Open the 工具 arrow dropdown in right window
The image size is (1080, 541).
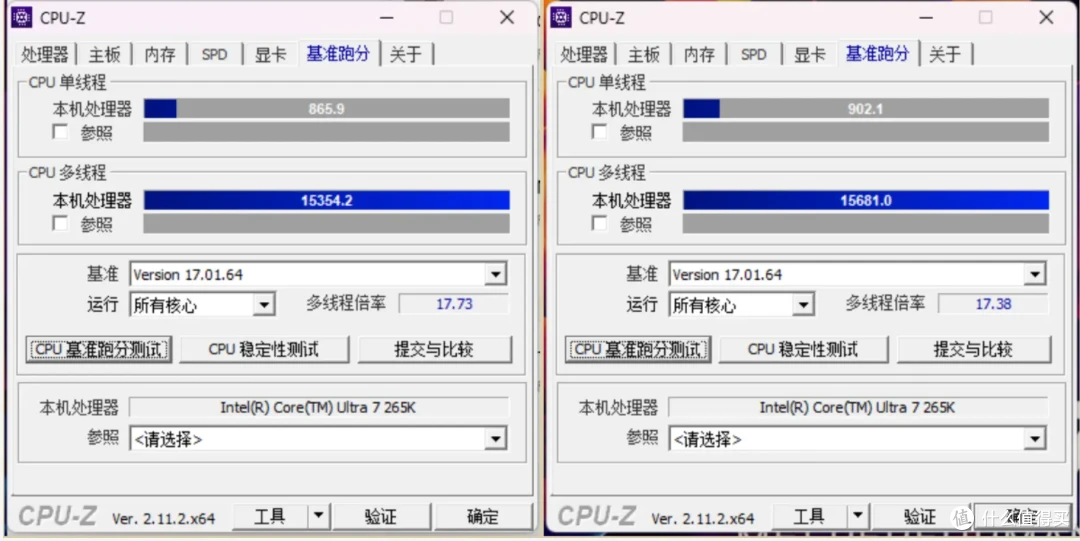coord(858,516)
